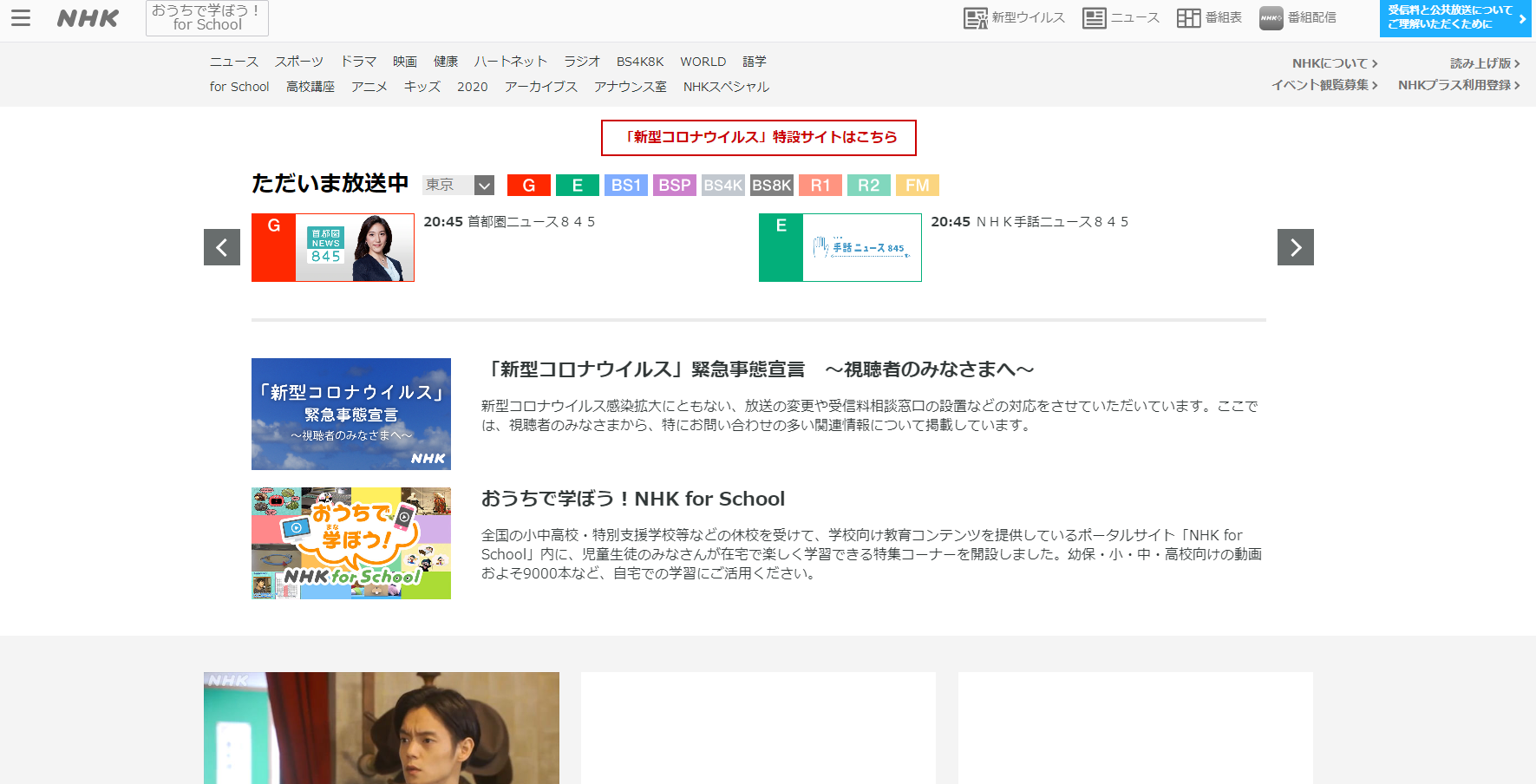Click the おうちで学ぼう for School header button
This screenshot has height=784, width=1536.
point(207,17)
